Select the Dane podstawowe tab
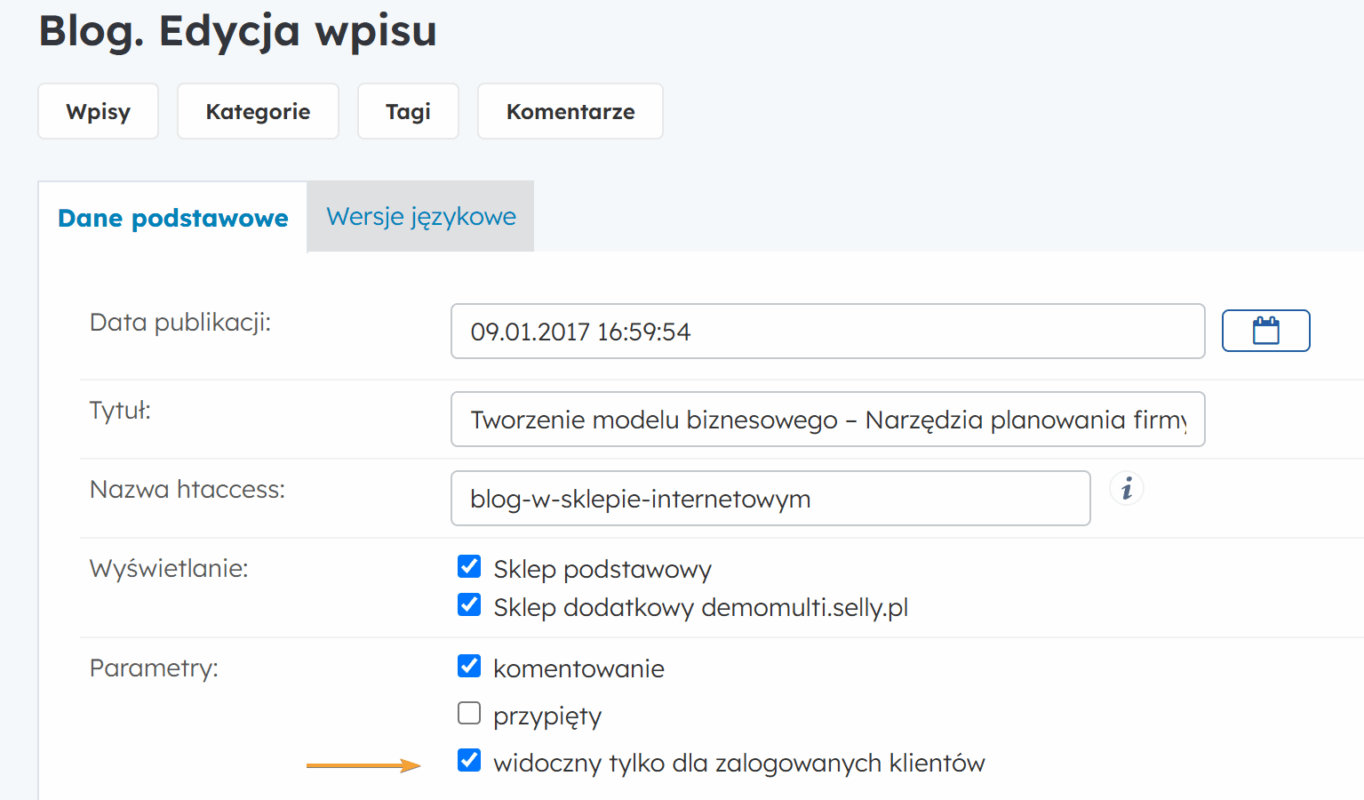Image resolution: width=1364 pixels, height=800 pixels. [173, 218]
